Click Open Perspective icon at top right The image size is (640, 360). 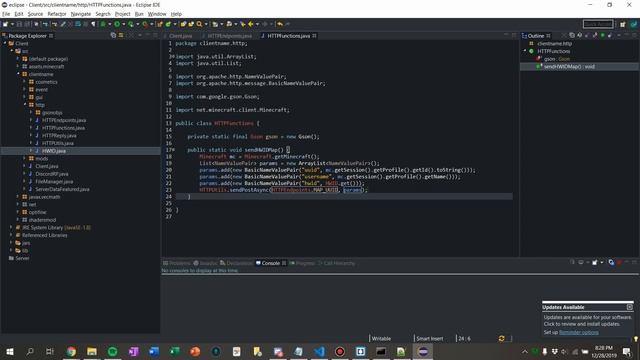tap(622, 24)
